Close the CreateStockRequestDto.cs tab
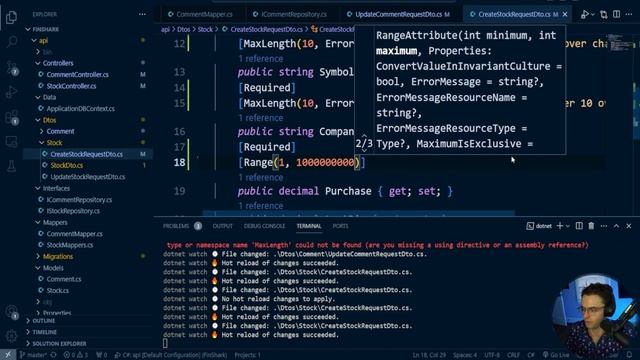This screenshot has width=640, height=360. [x=565, y=14]
